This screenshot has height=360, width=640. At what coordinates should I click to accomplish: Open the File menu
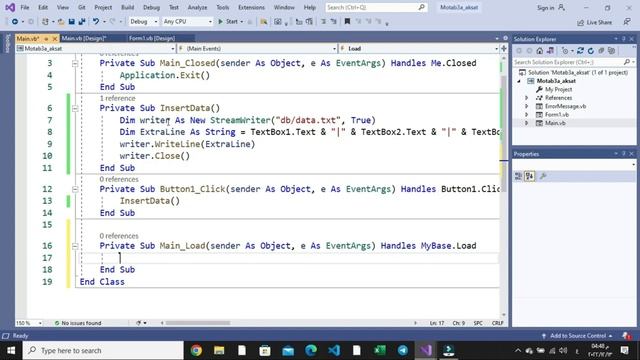coord(25,7)
